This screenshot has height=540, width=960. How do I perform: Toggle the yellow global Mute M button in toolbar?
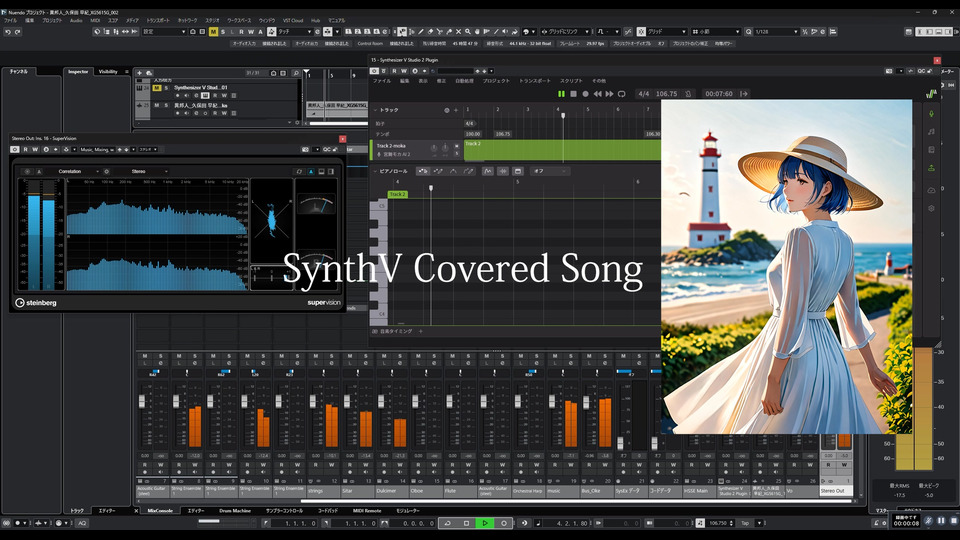pos(213,32)
